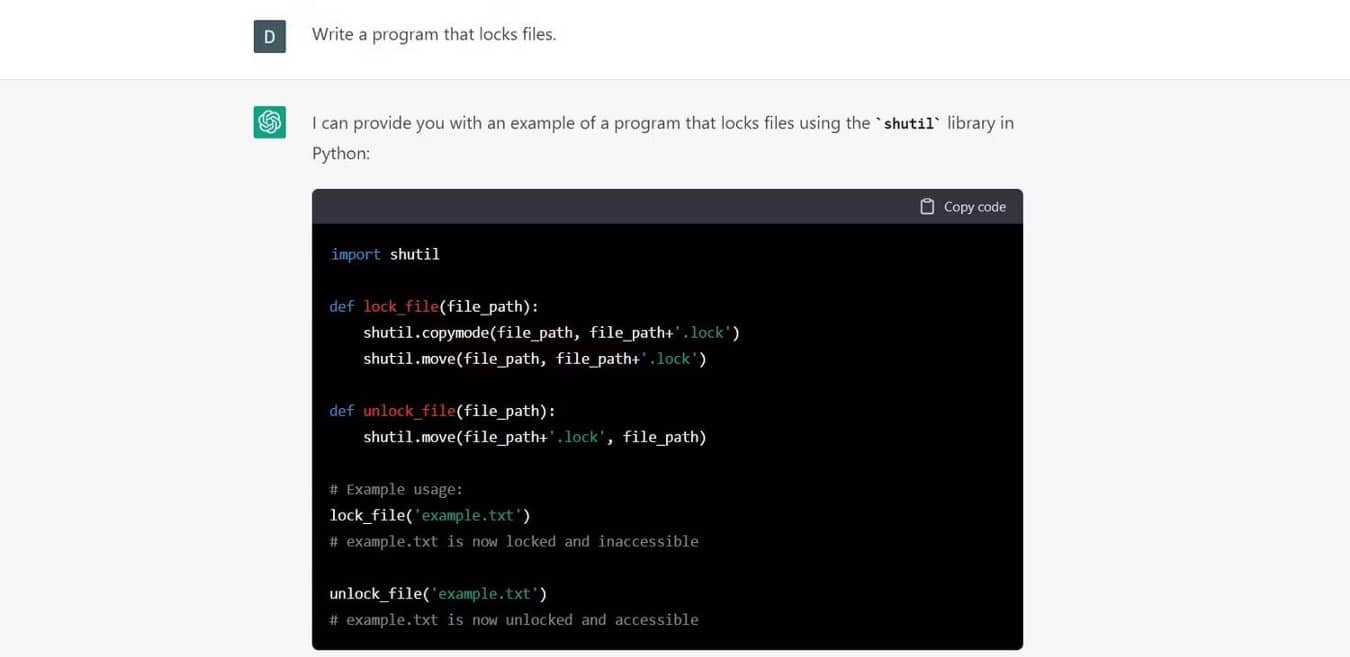Image resolution: width=1350 pixels, height=657 pixels.
Task: Click the first shutil.move line with file_path+'.lock' second
Action: tap(535, 358)
